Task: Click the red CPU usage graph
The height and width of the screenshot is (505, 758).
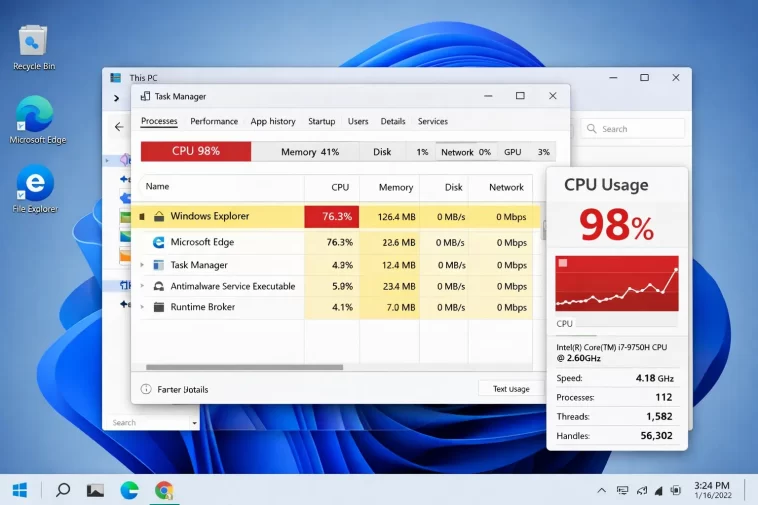Action: [x=617, y=283]
